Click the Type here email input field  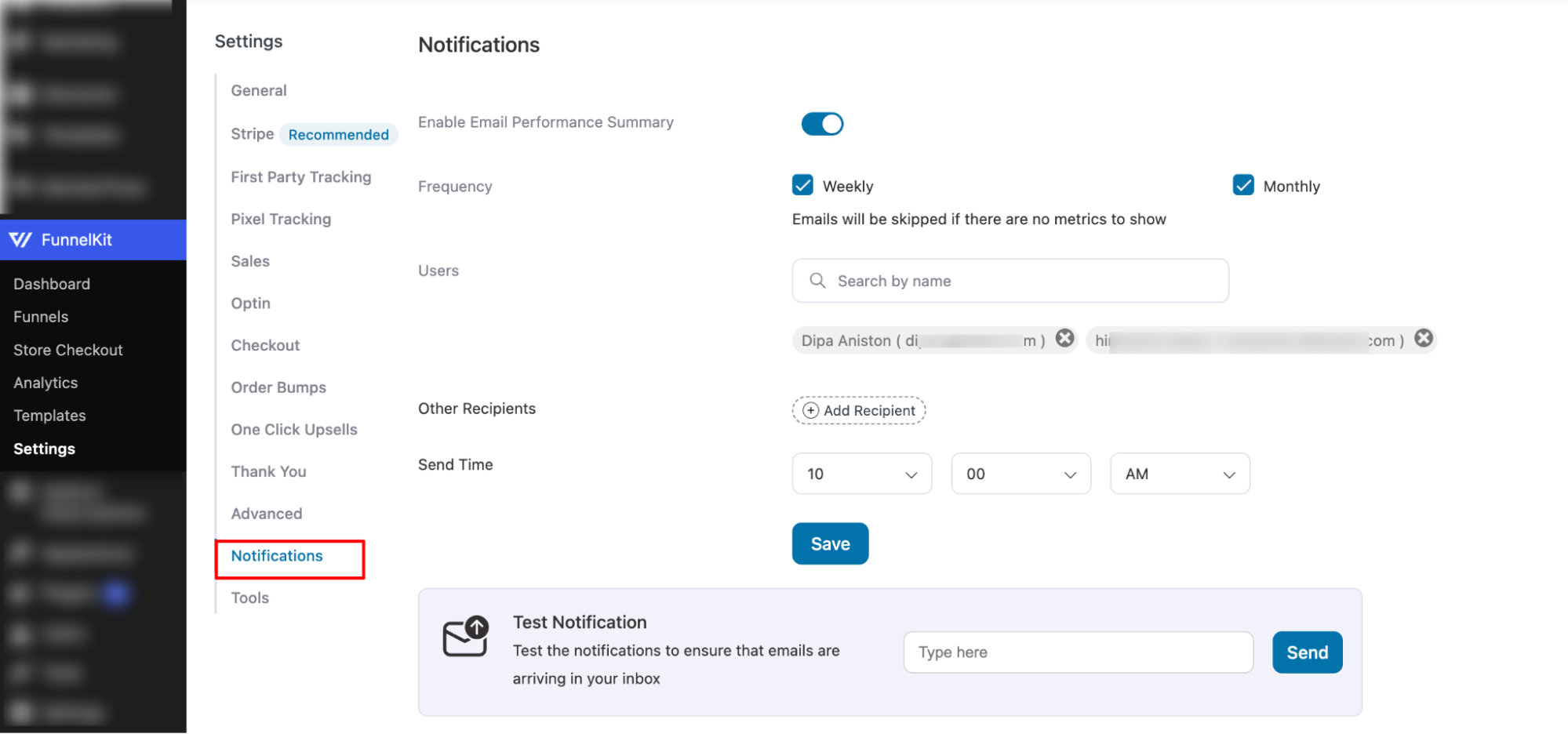[1078, 652]
